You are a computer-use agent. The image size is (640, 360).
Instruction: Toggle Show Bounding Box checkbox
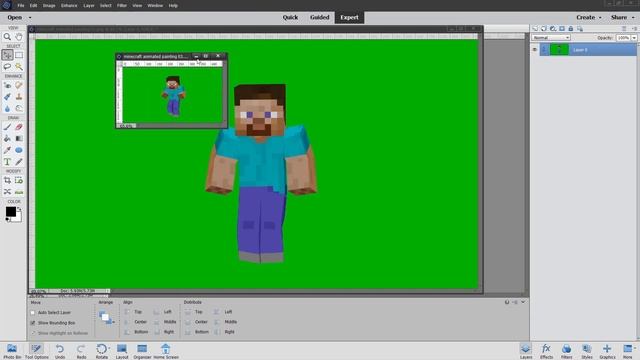point(33,323)
